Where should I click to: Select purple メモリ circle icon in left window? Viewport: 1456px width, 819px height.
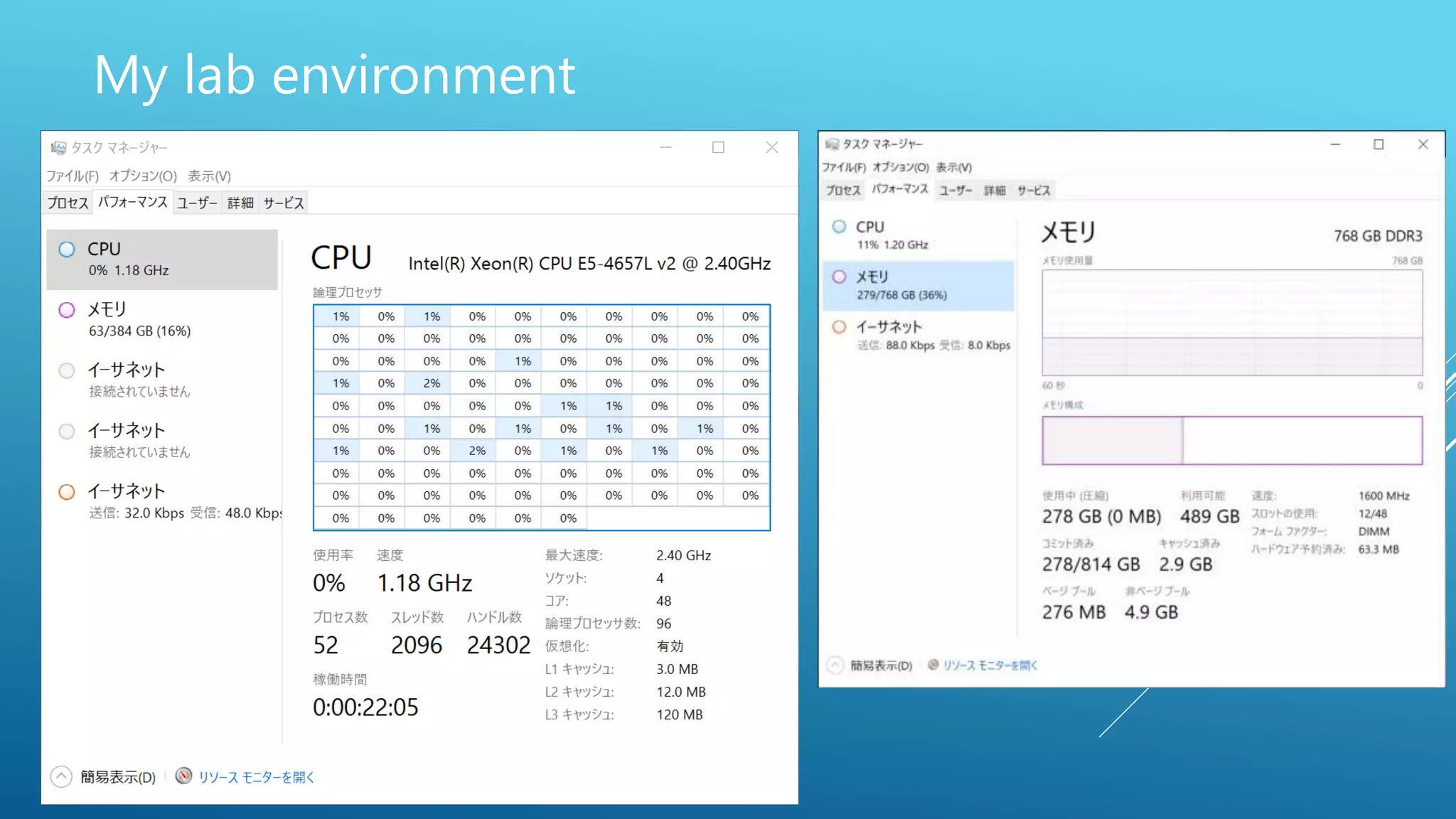point(67,310)
